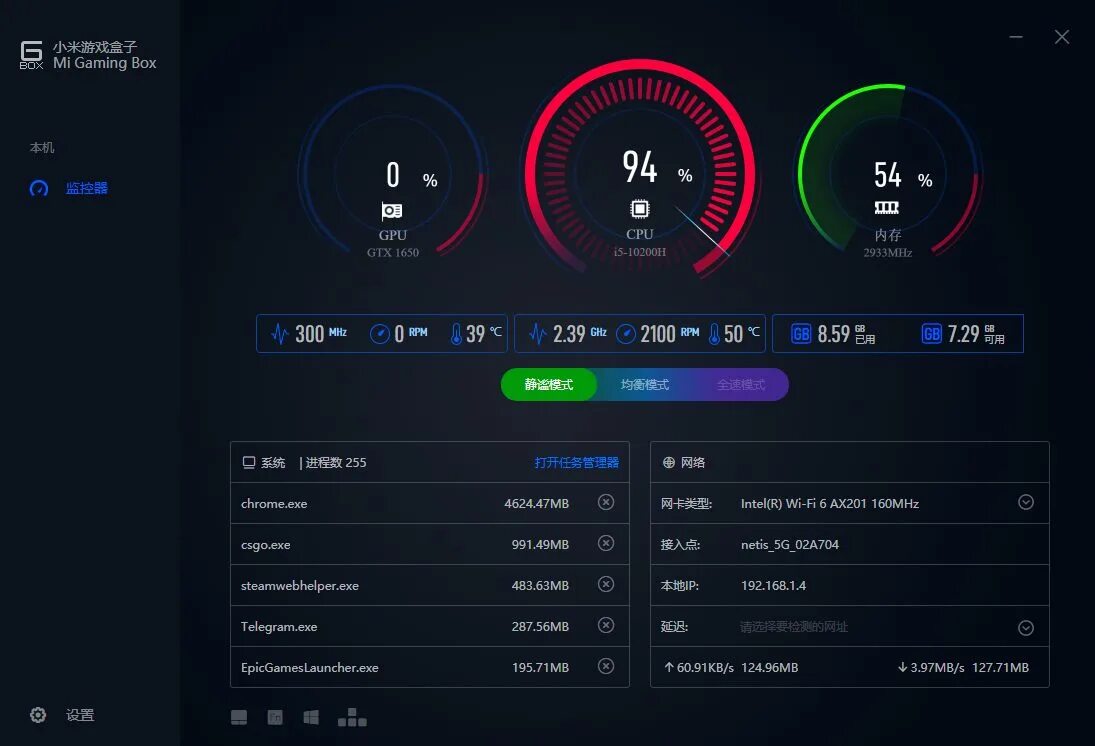Click the 2100 RPM CPU fan reading

670,334
